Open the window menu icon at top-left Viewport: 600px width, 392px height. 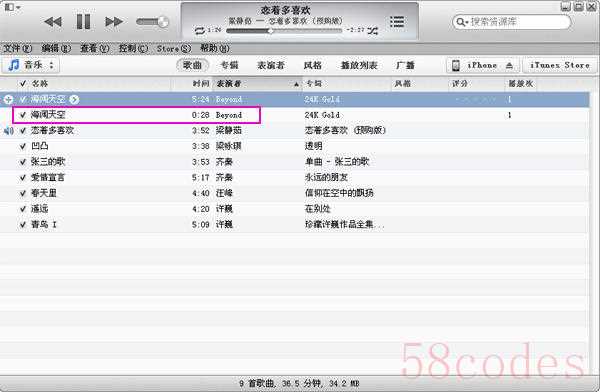coord(12,7)
